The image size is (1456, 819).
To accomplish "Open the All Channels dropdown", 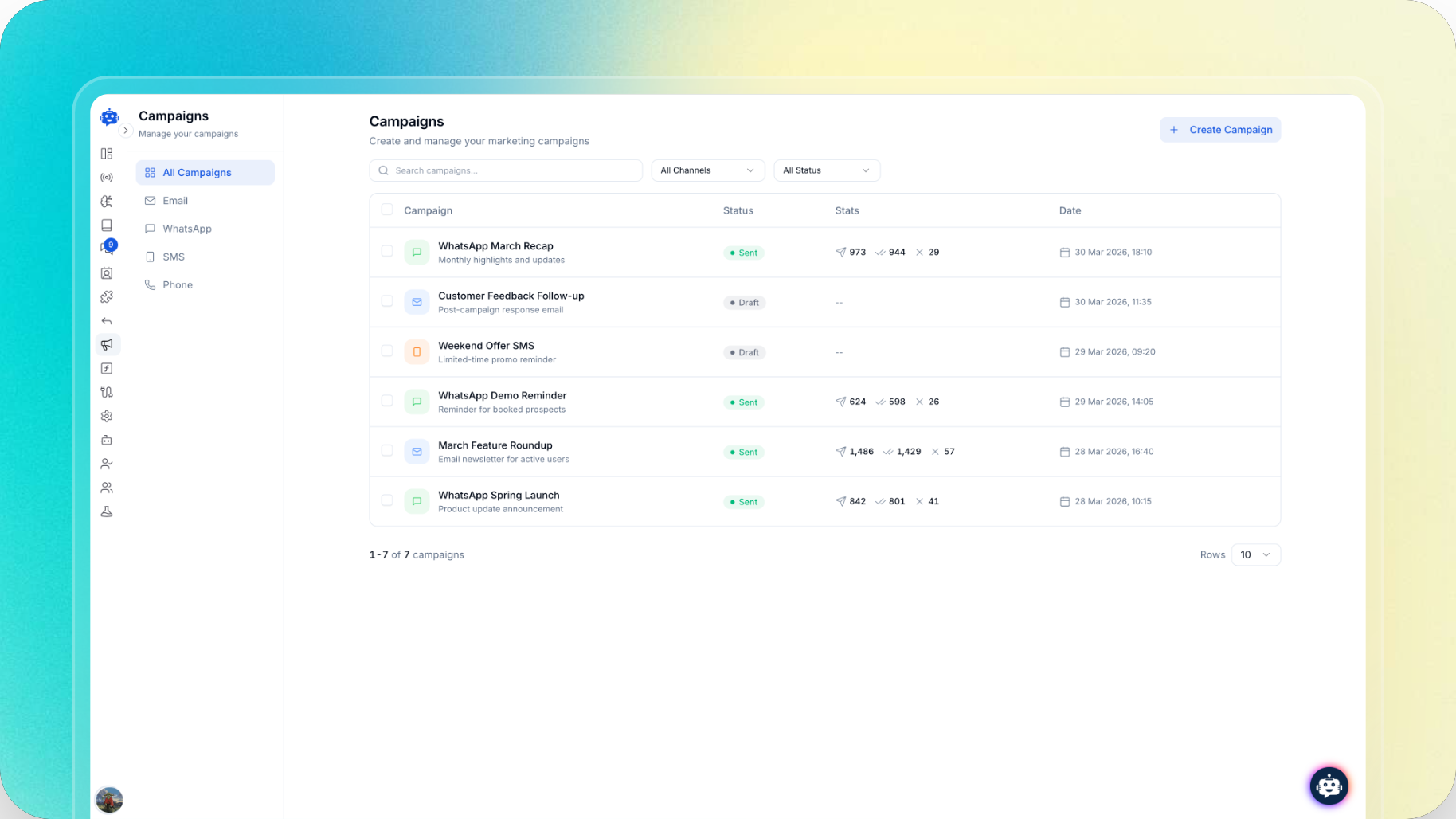I will 707,170.
